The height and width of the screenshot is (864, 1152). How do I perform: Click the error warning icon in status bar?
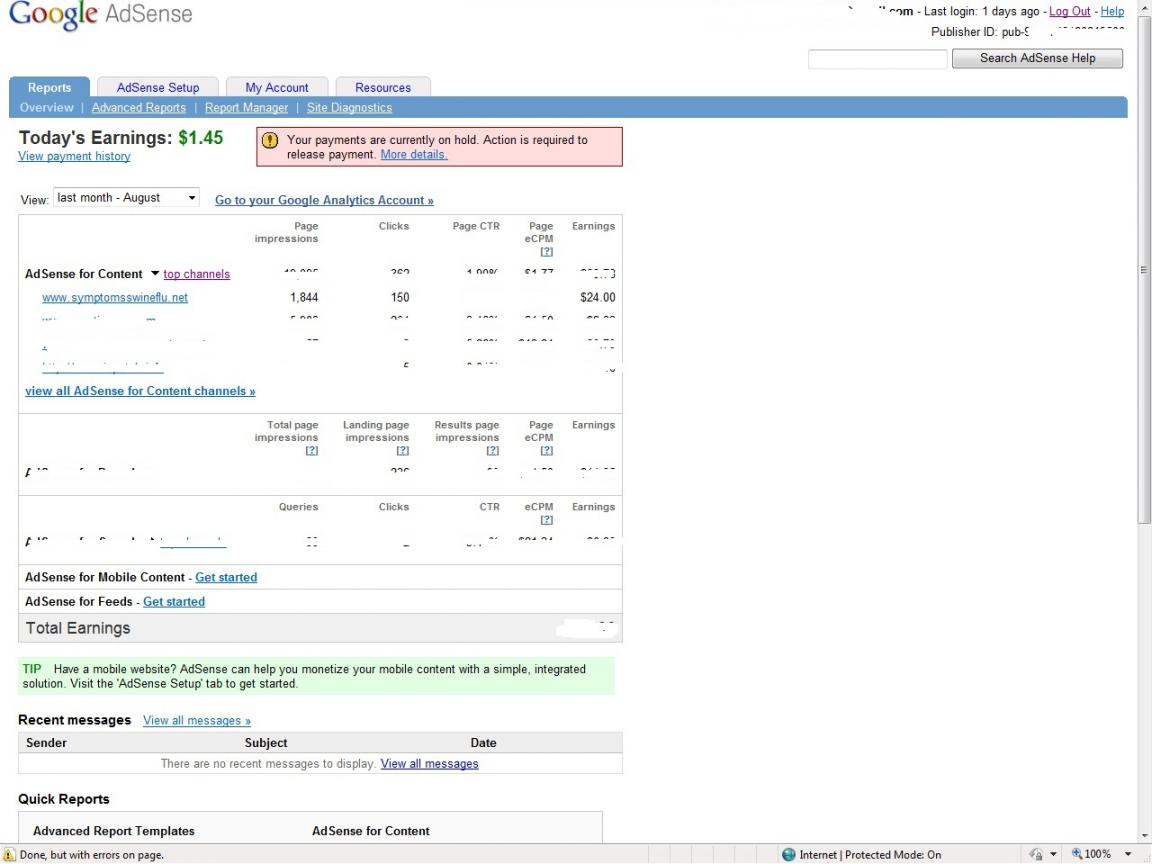point(9,855)
